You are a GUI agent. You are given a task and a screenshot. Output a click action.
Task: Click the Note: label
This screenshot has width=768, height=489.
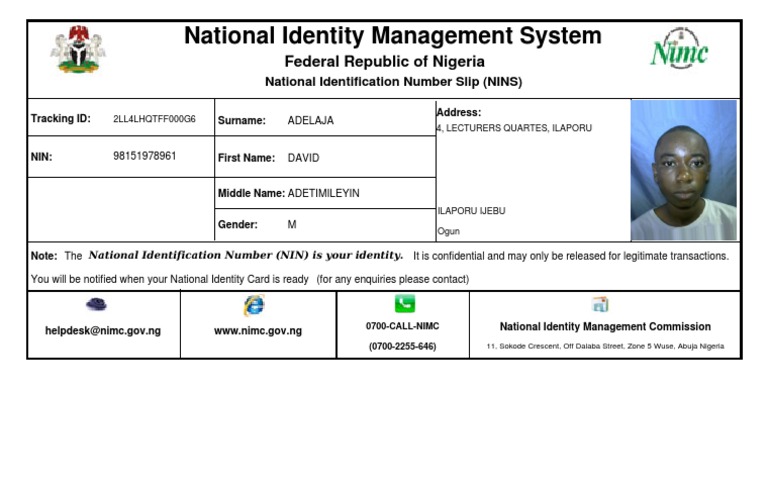click(x=44, y=256)
